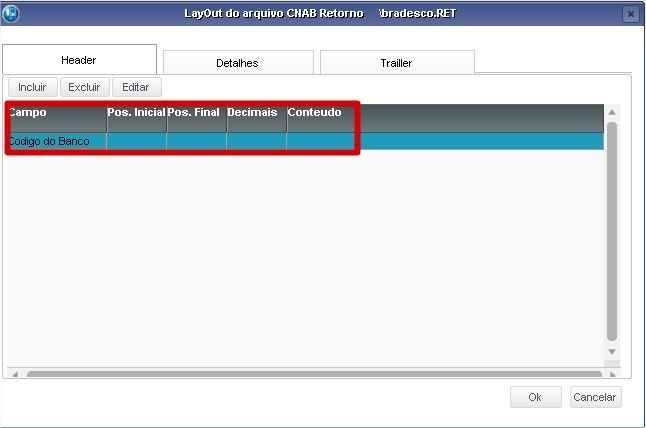Viewport: 646px width, 428px height.
Task: Switch to the Trailler tab
Action: coord(397,63)
